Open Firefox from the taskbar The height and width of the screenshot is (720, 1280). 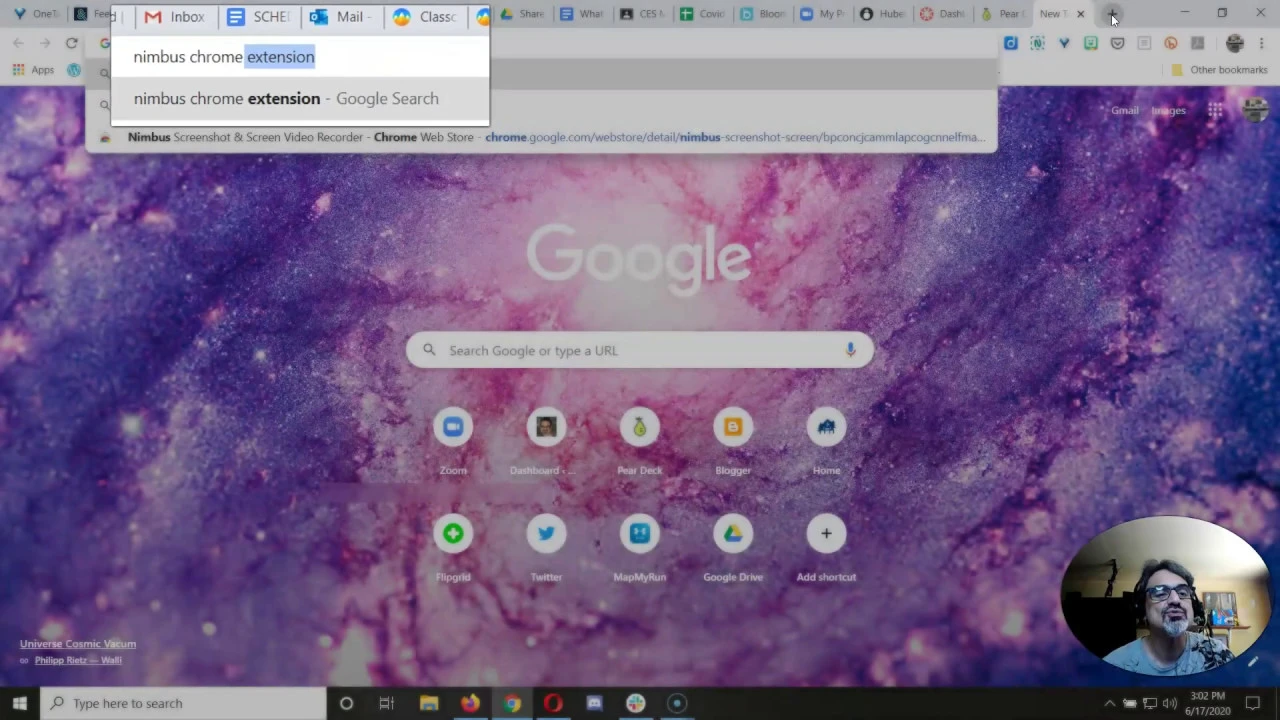click(470, 703)
